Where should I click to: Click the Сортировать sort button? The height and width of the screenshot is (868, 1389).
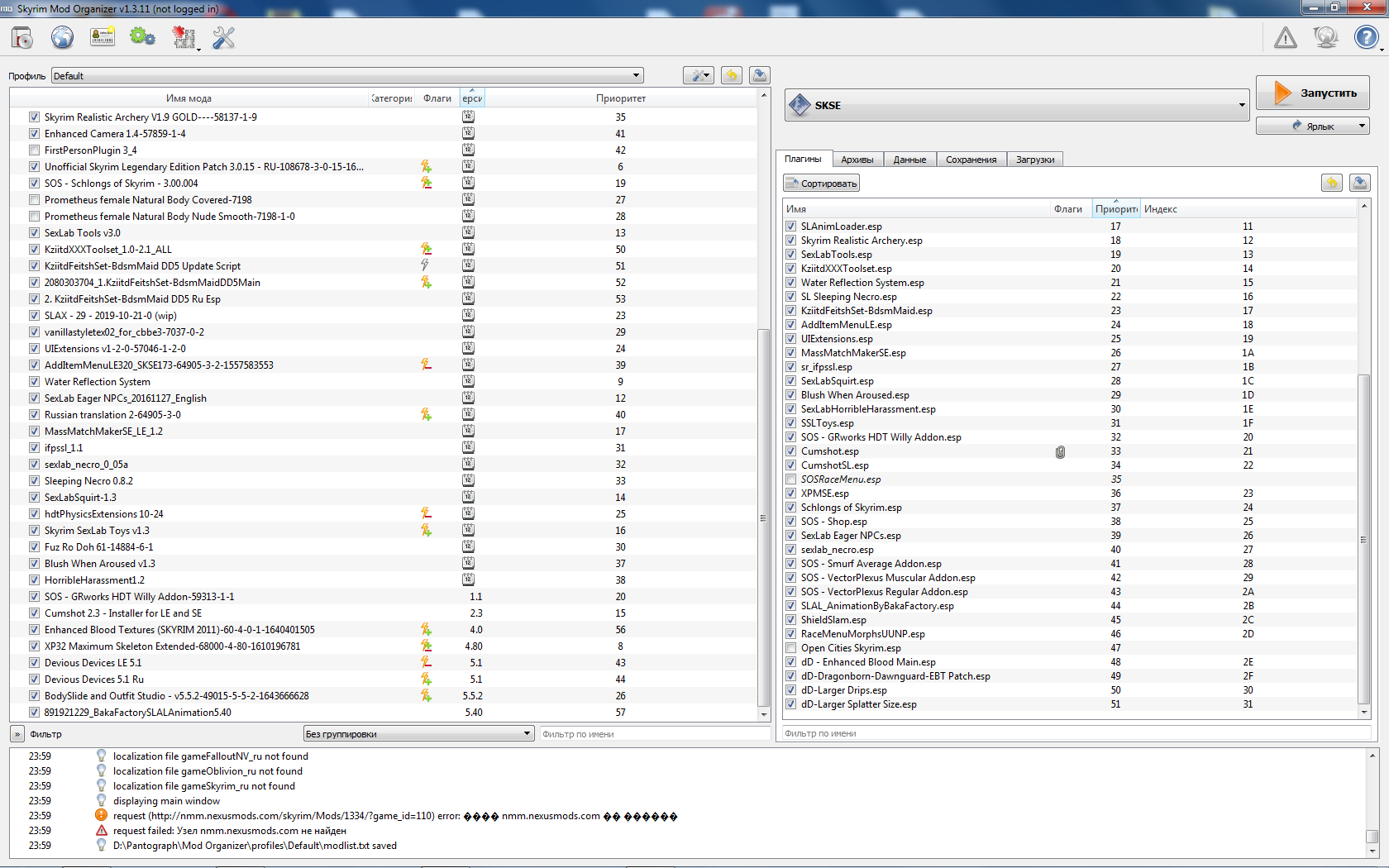coord(822,184)
